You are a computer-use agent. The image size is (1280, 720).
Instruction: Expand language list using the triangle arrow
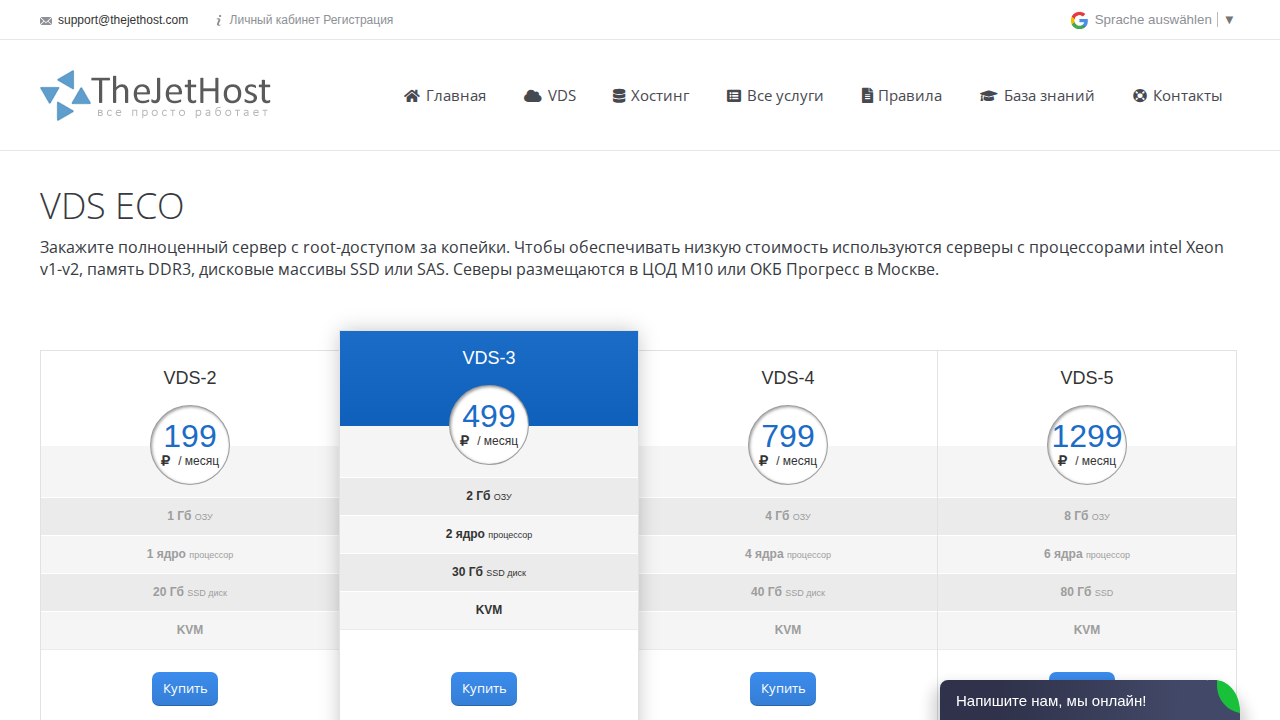(1229, 20)
